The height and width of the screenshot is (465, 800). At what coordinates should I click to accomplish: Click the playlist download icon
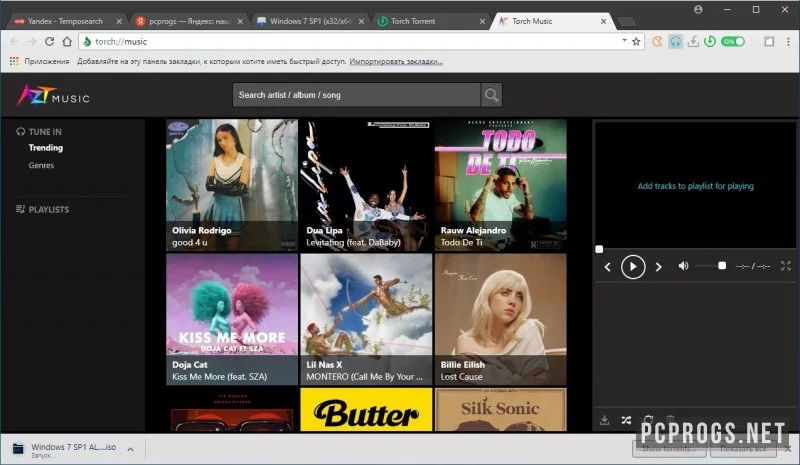tap(605, 420)
